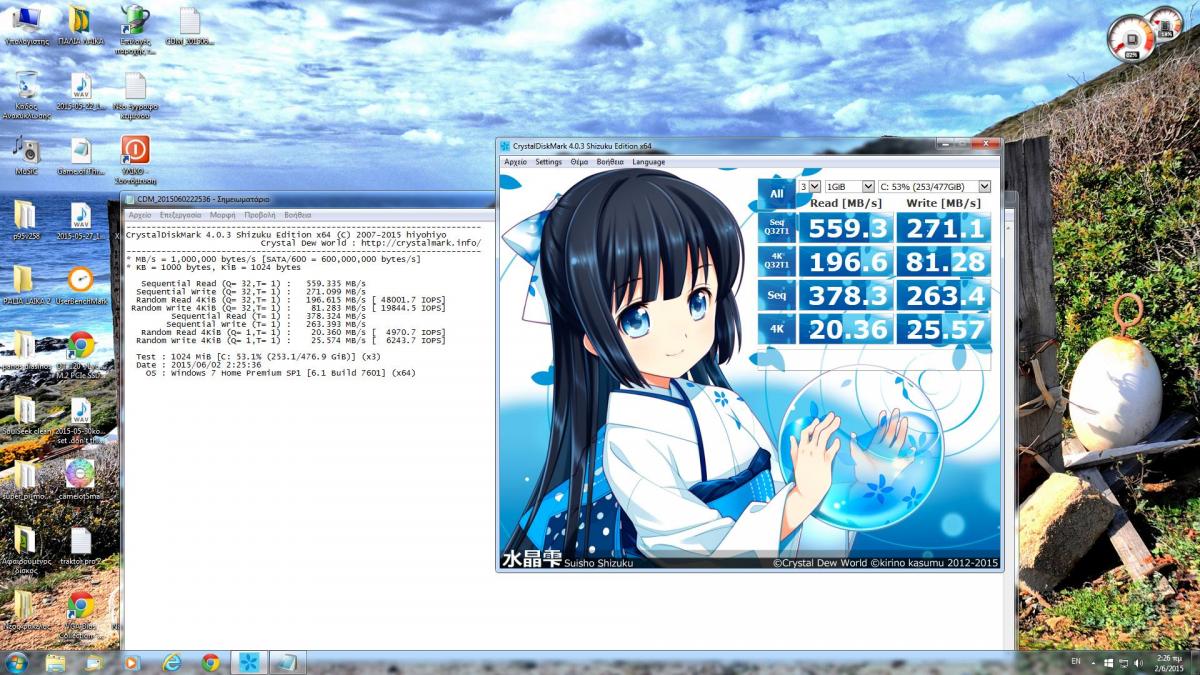
Task: Open Windows Explorer from the taskbar
Action: pyautogui.click(x=56, y=662)
